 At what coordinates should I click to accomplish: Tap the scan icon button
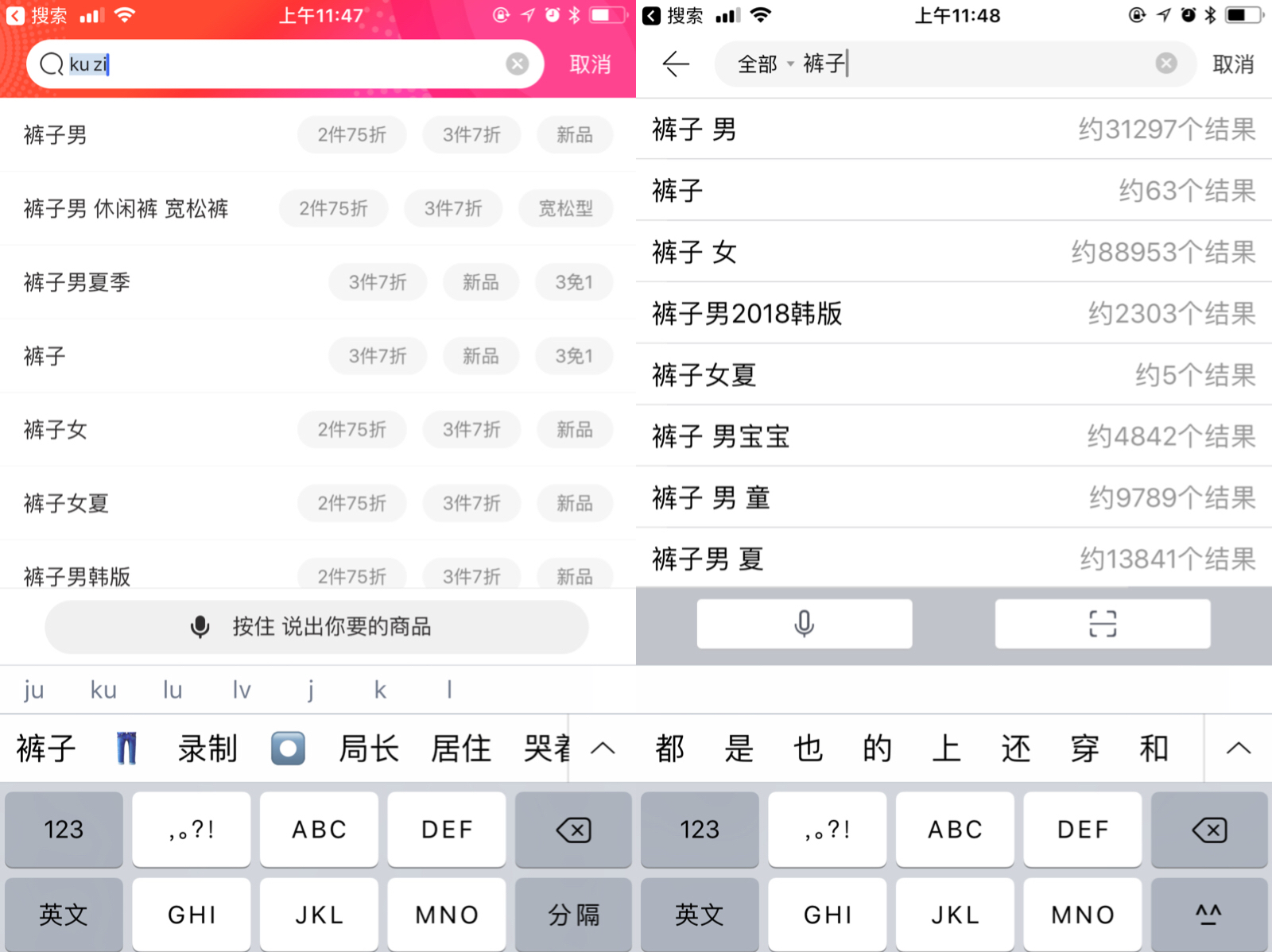(1103, 624)
